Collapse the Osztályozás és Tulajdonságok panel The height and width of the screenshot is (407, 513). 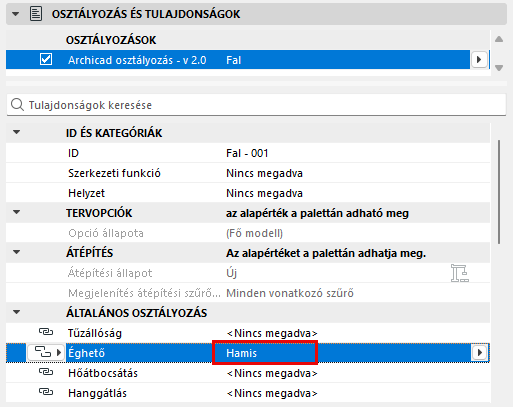tap(15, 14)
